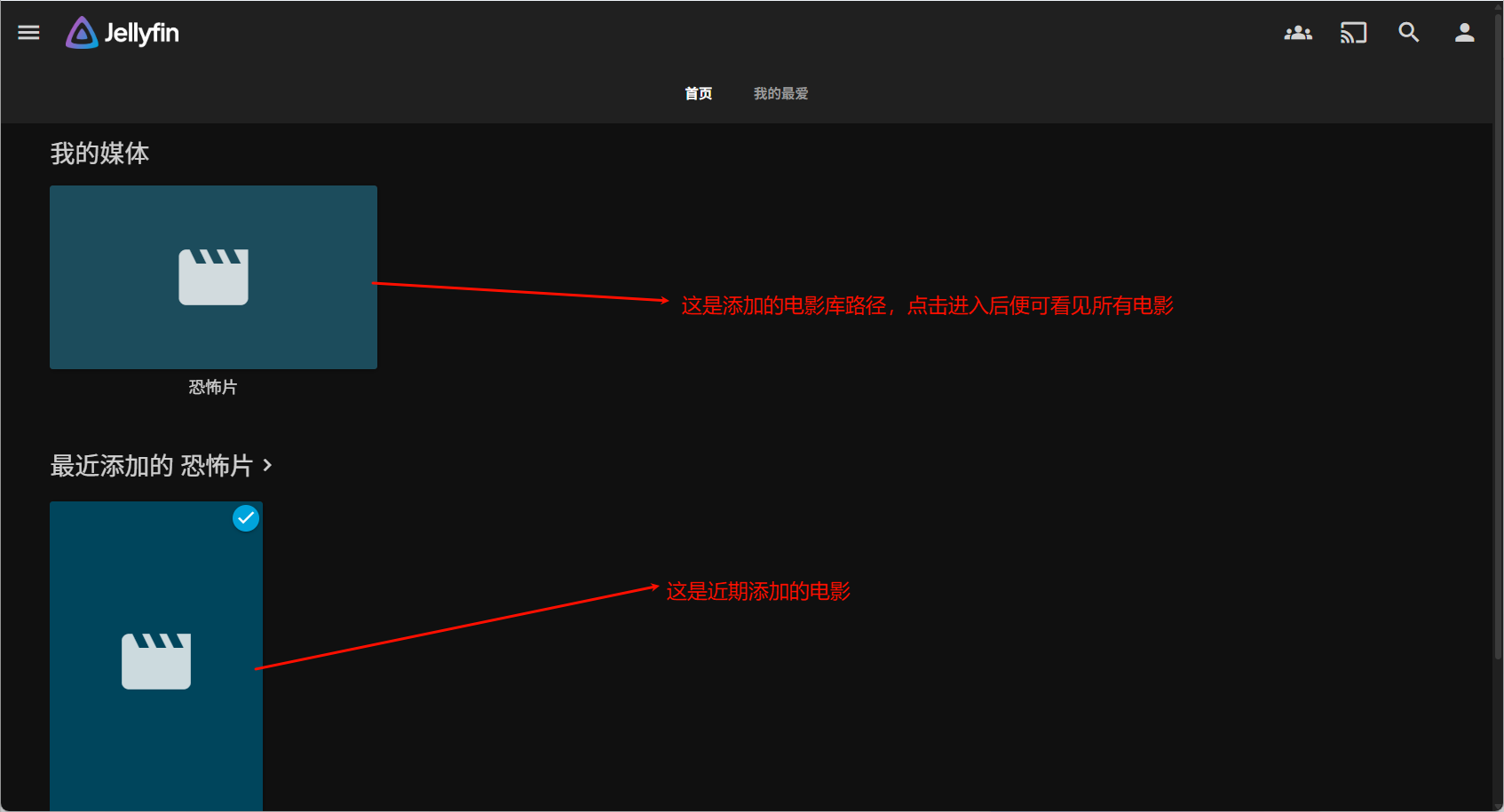Open the user profile icon

pyautogui.click(x=1464, y=33)
